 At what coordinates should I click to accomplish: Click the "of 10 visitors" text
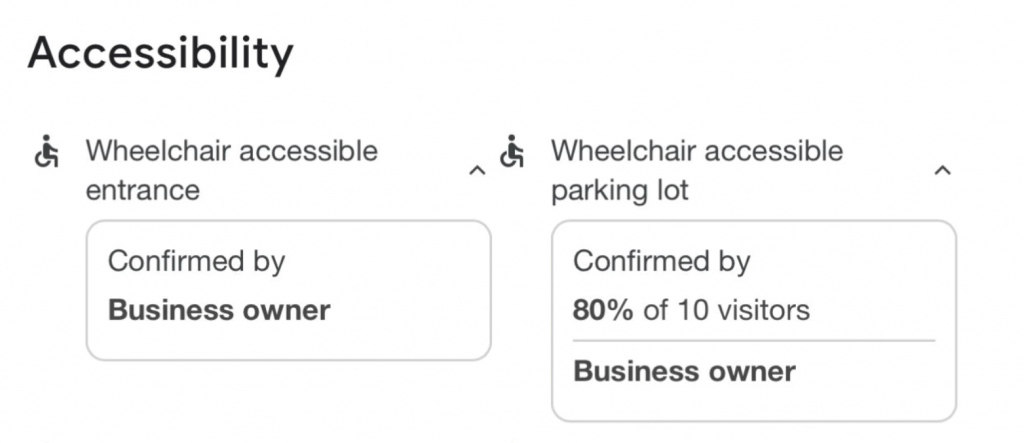tap(726, 310)
